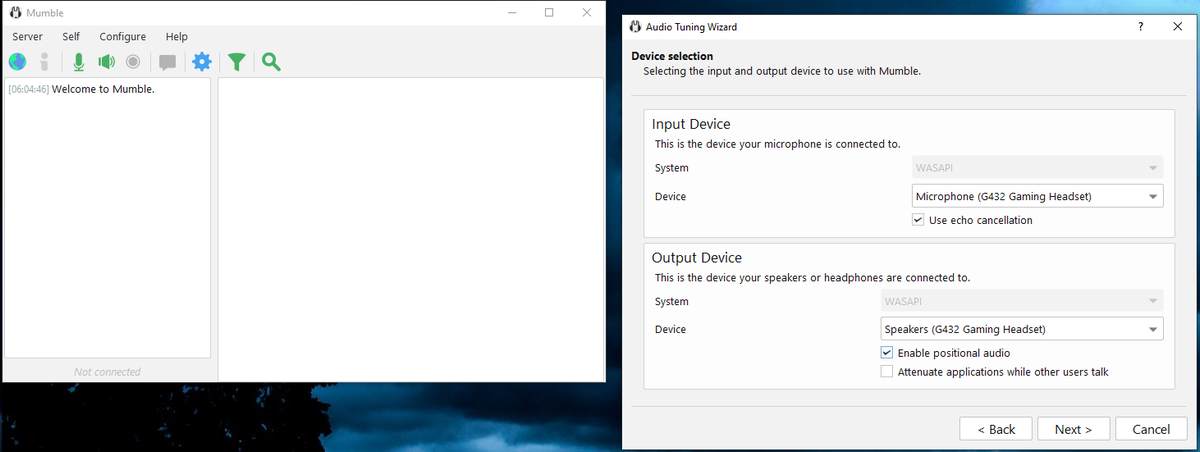Click the Output Device WASAPI system dropdown
Viewport: 1200px width, 452px height.
(1022, 301)
